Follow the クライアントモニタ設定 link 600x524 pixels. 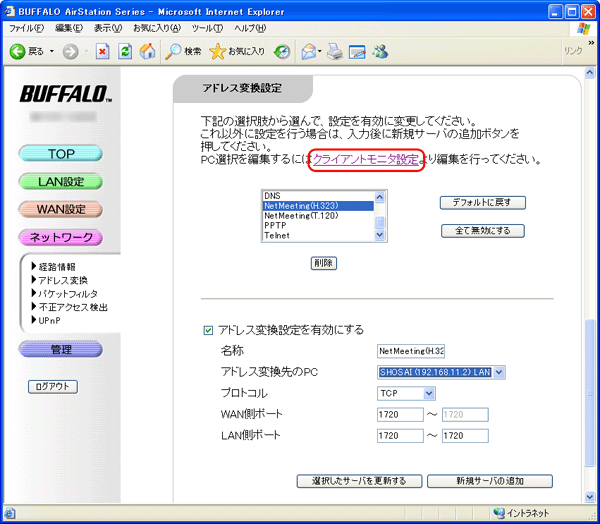[365, 159]
